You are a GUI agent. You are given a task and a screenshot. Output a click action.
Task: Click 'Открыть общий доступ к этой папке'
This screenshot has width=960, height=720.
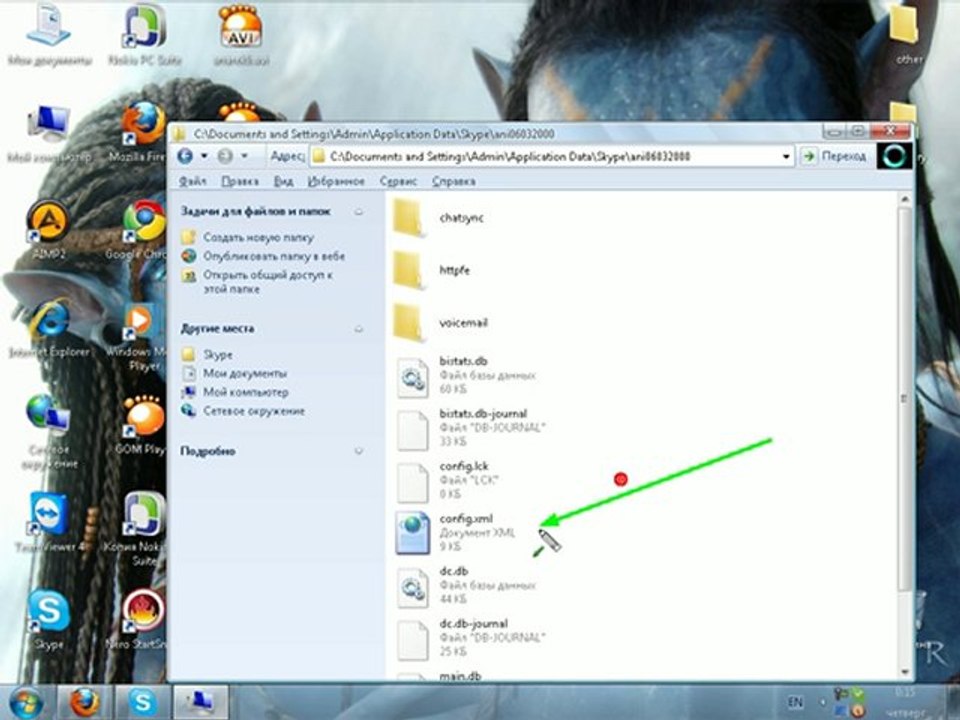tap(268, 282)
